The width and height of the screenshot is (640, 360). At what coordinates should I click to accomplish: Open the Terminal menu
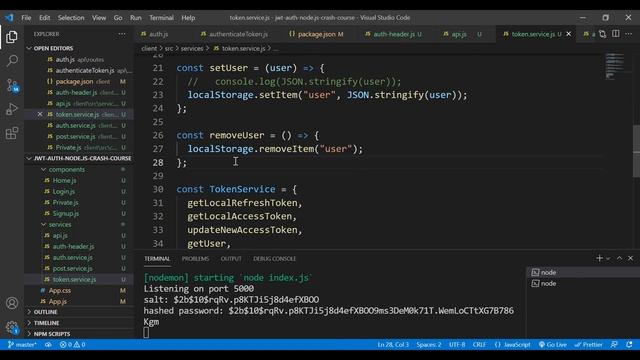click(161, 18)
